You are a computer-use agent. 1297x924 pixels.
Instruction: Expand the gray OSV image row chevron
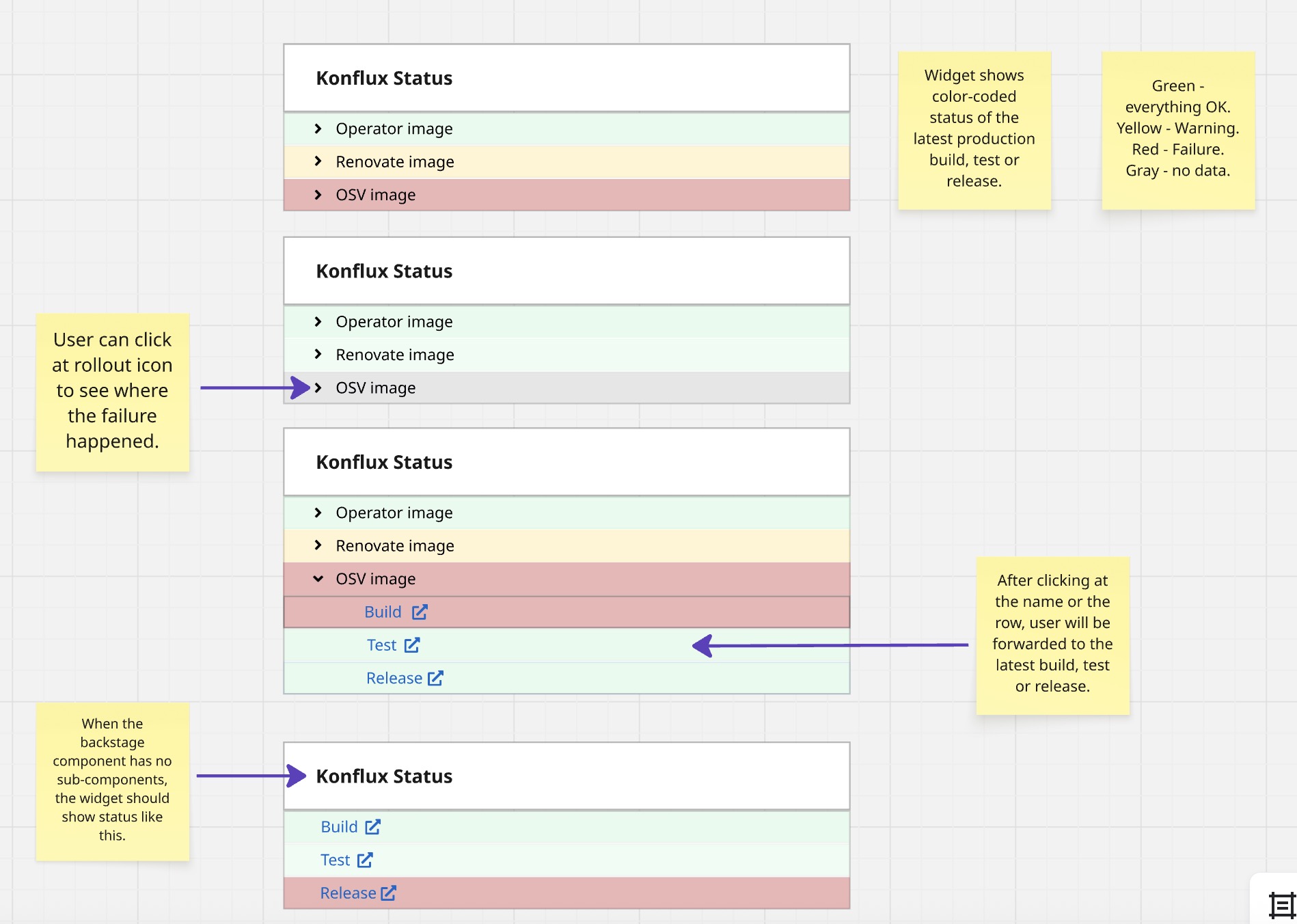[318, 388]
